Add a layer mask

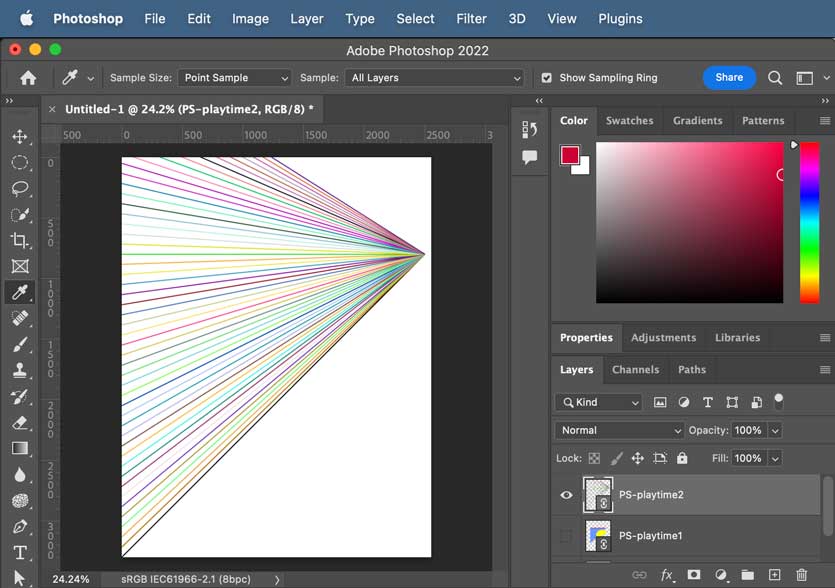point(693,575)
